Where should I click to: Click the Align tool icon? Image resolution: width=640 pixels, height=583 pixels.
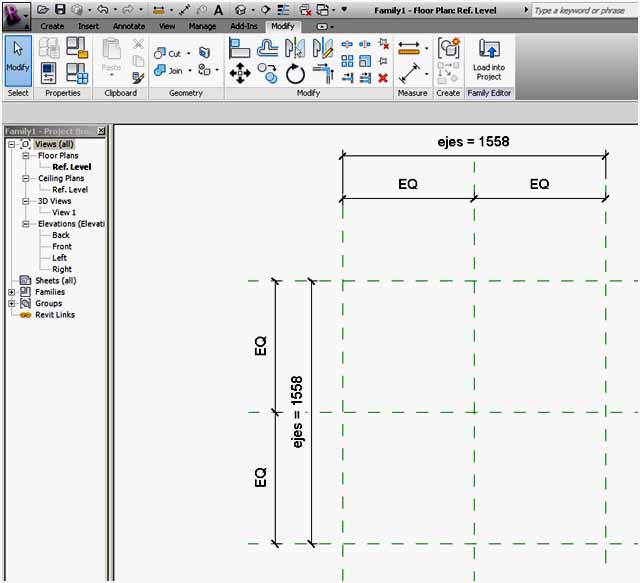240,48
